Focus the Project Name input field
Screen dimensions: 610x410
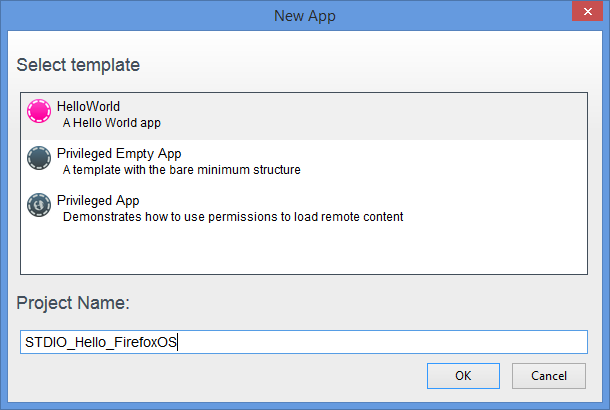pyautogui.click(x=304, y=342)
